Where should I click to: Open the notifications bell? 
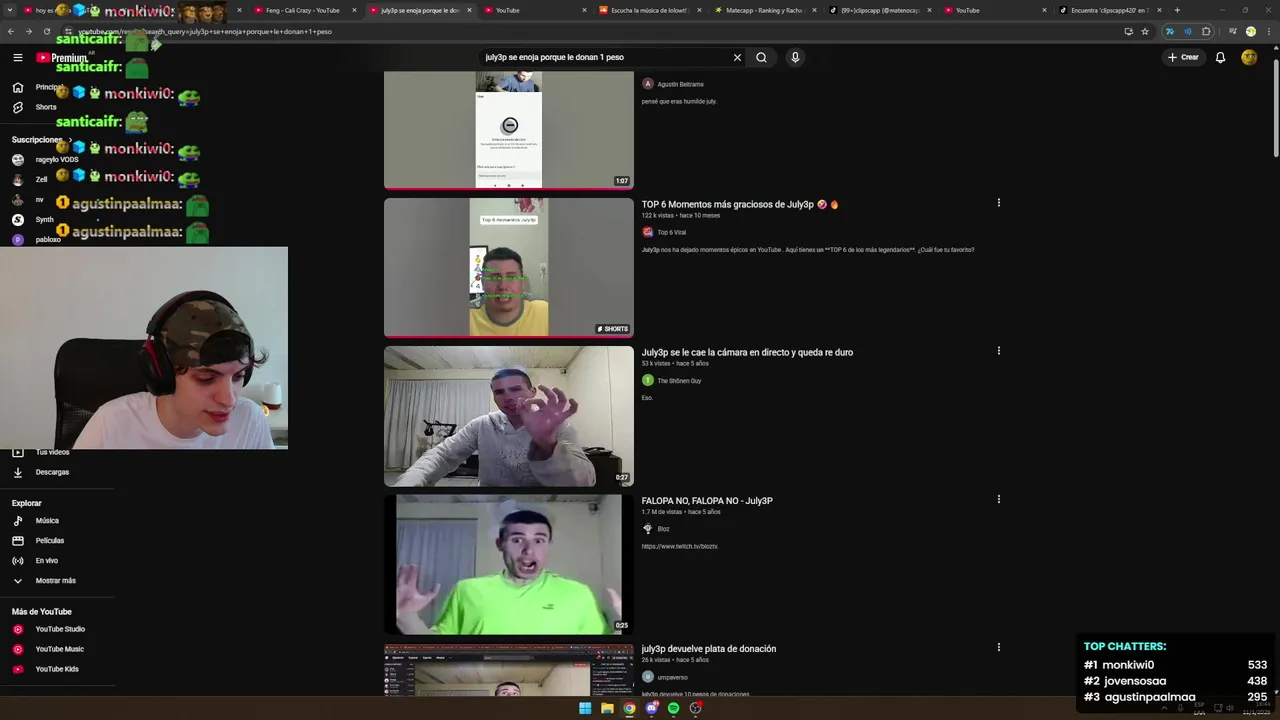pos(1220,57)
